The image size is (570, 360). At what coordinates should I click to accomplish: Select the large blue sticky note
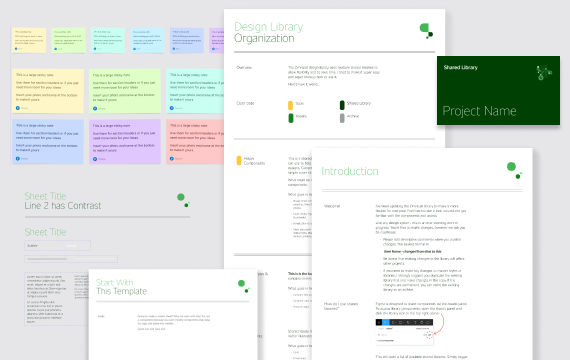coord(48,141)
